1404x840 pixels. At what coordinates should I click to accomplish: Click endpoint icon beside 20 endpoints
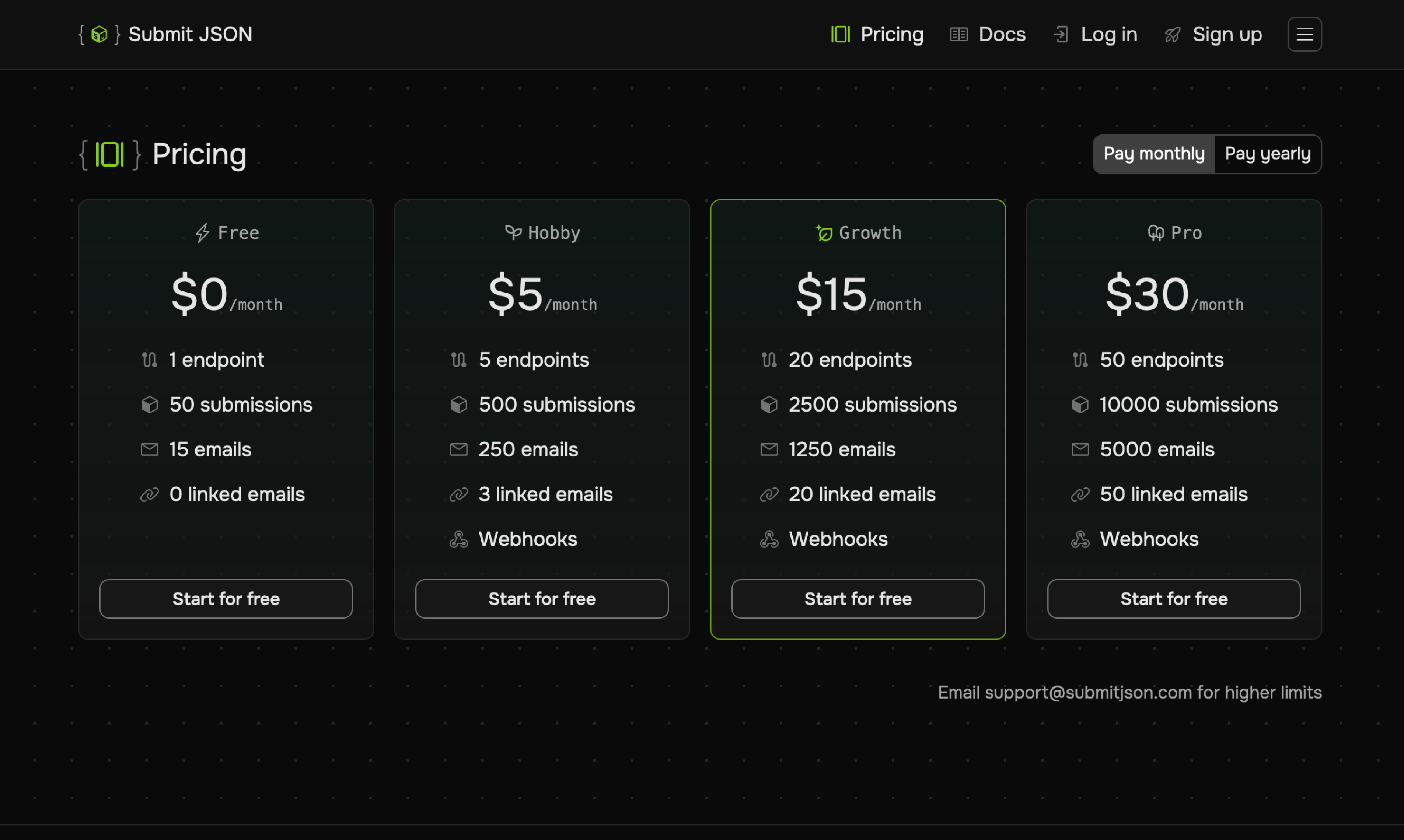pyautogui.click(x=769, y=360)
